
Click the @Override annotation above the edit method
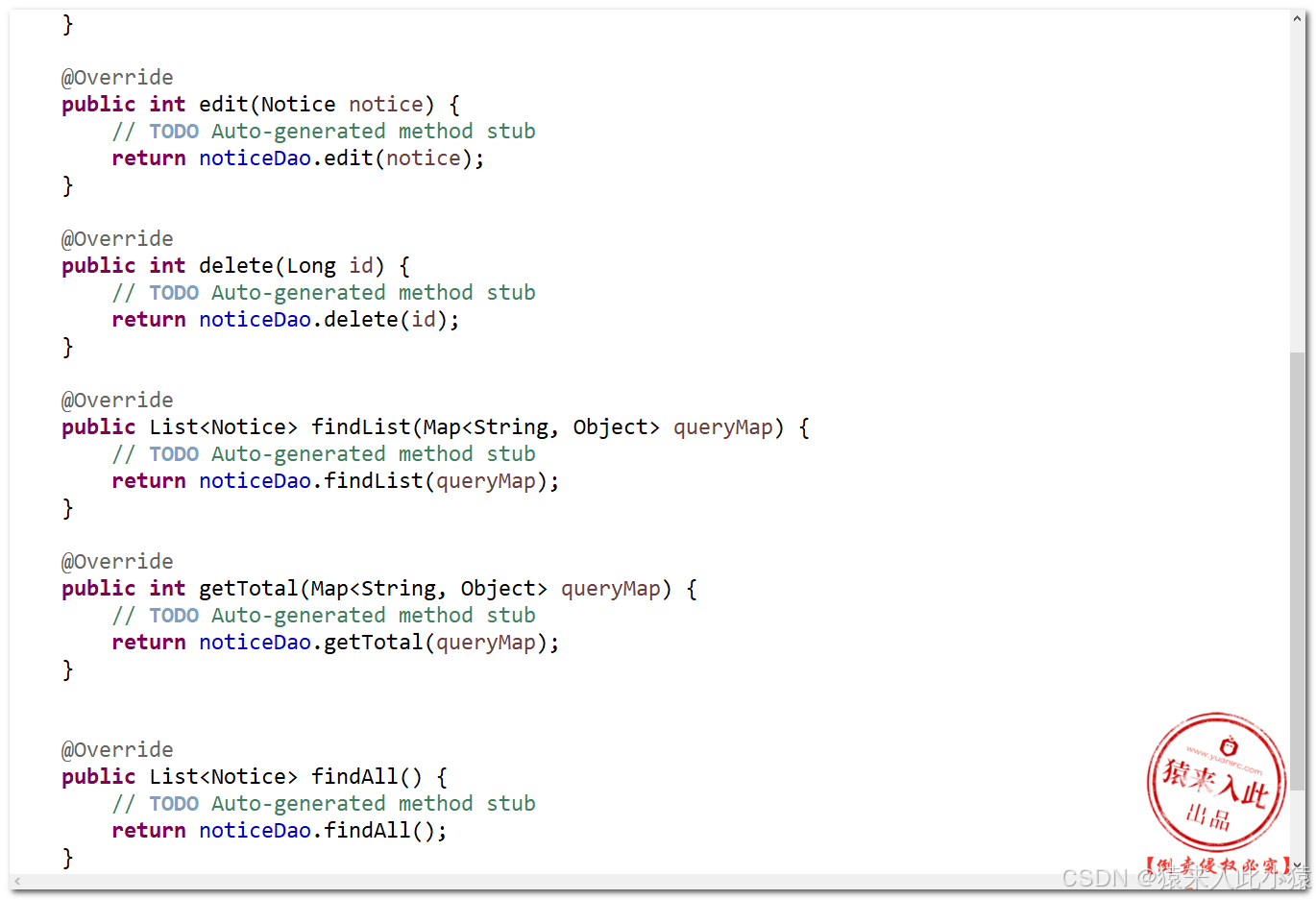click(118, 77)
